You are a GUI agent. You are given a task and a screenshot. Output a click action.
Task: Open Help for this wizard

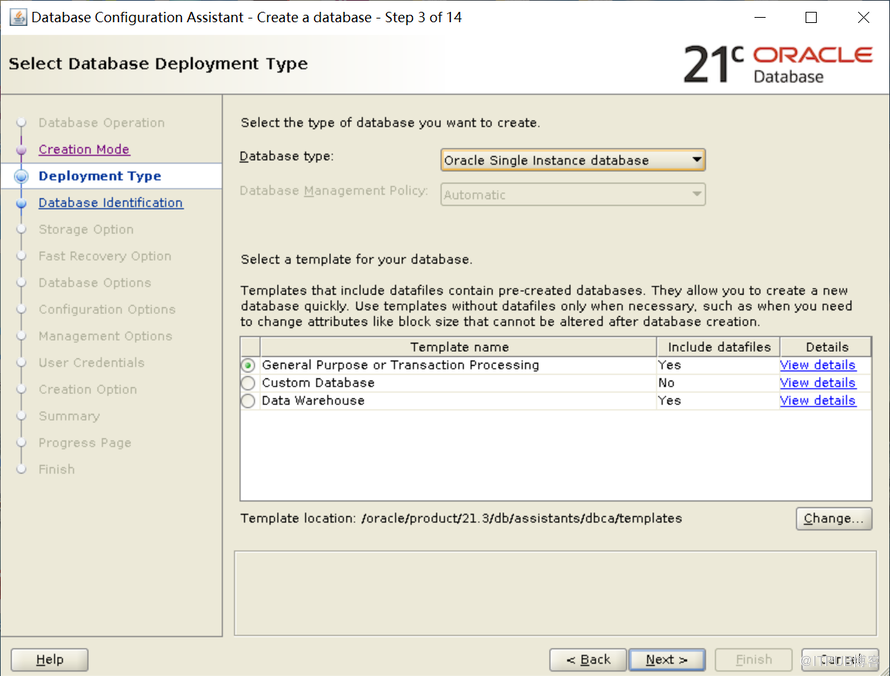click(50, 660)
